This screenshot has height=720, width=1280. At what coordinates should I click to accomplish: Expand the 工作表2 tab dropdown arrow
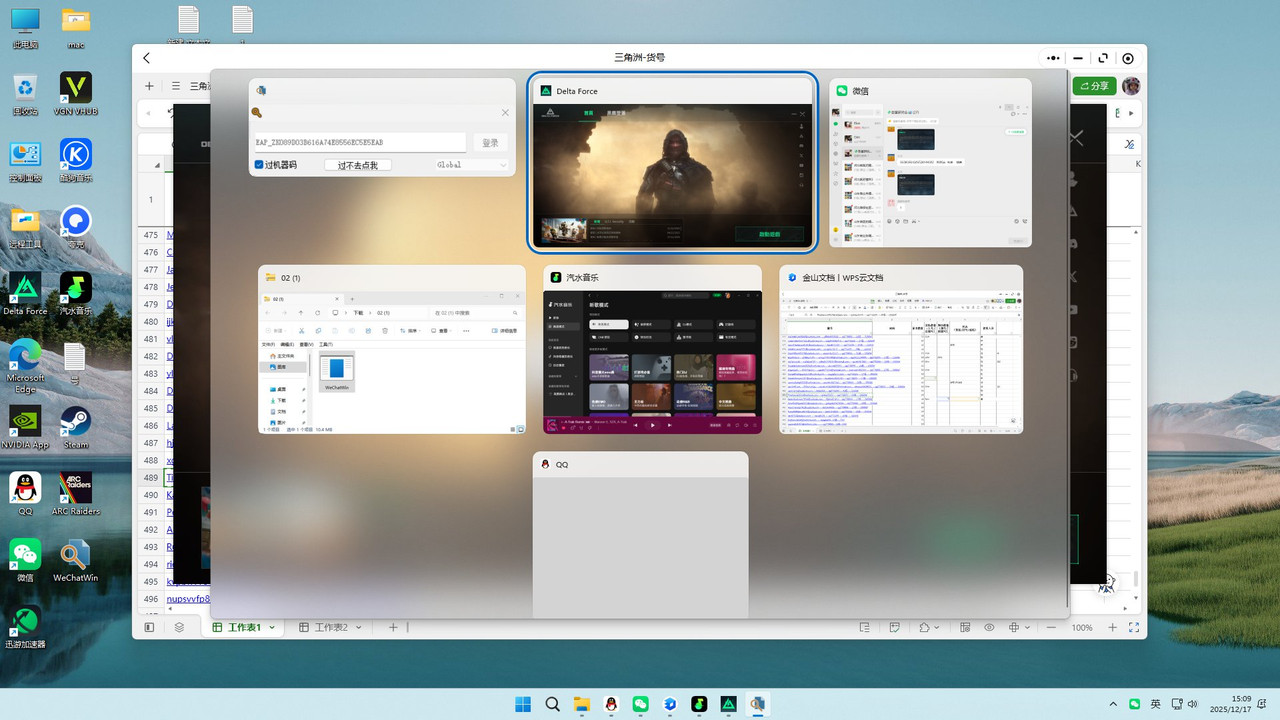(x=359, y=628)
